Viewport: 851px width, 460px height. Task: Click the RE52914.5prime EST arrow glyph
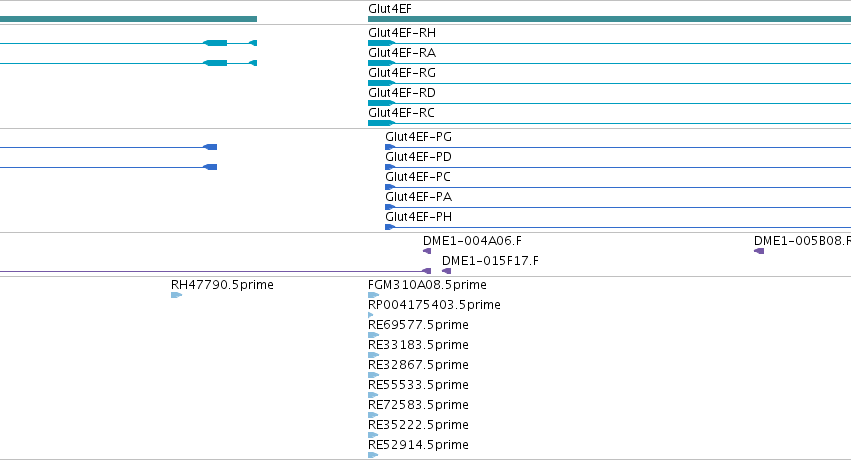pos(373,456)
